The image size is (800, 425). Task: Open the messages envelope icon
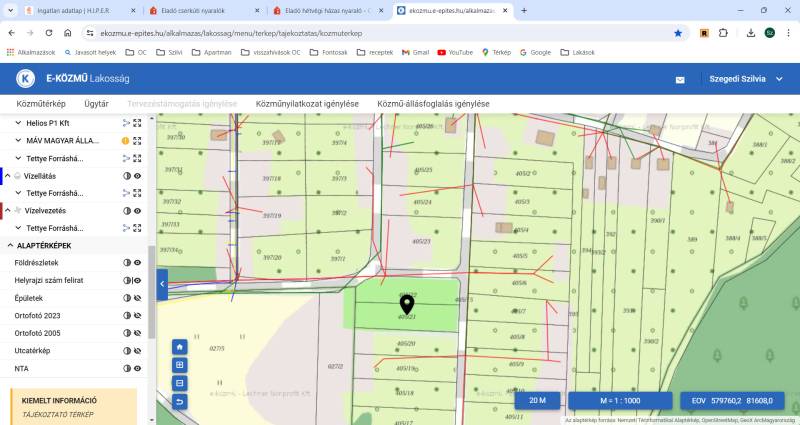pos(680,80)
